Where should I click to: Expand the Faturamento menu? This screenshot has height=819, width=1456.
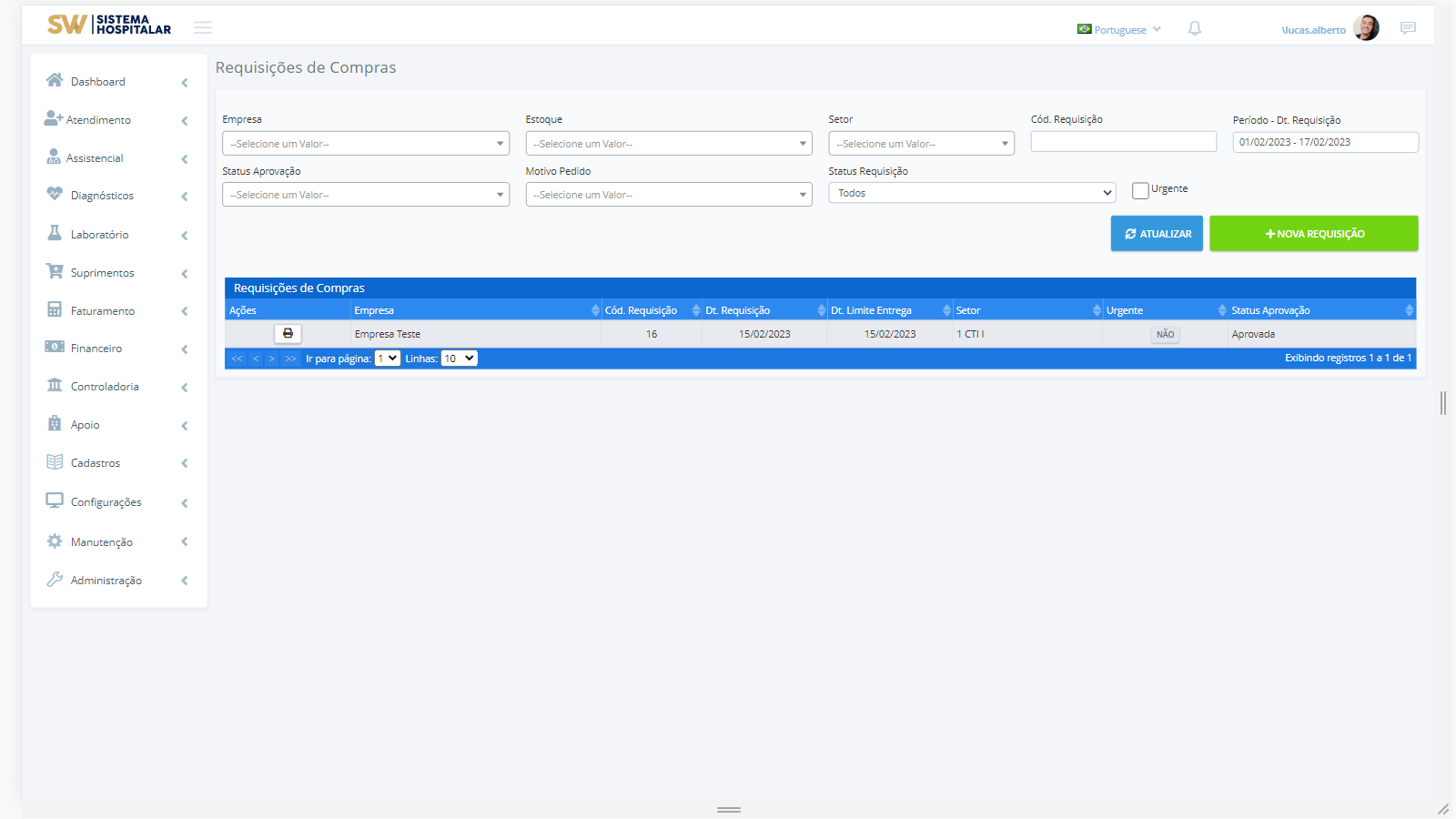coord(103,311)
